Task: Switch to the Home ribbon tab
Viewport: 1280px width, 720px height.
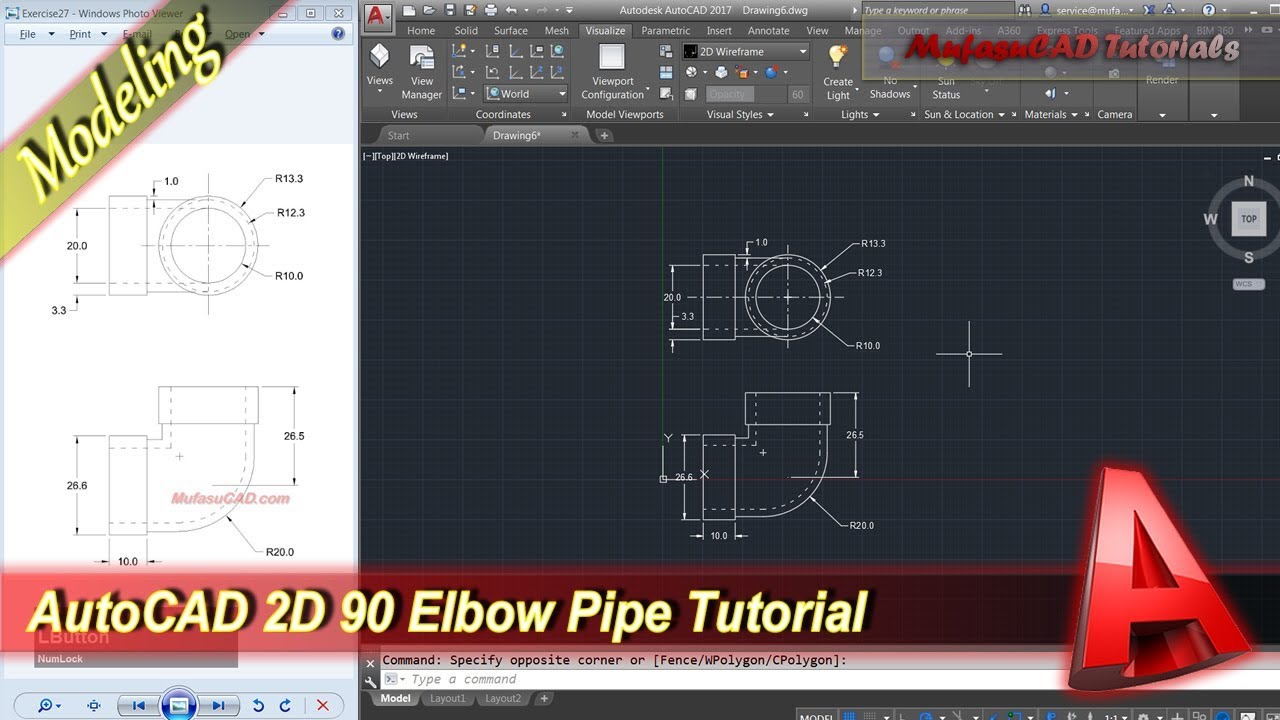Action: pos(421,31)
